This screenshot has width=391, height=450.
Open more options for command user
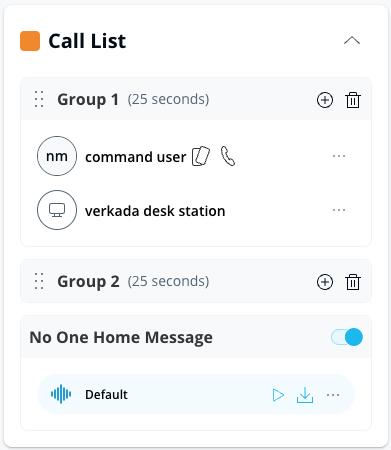(339, 156)
